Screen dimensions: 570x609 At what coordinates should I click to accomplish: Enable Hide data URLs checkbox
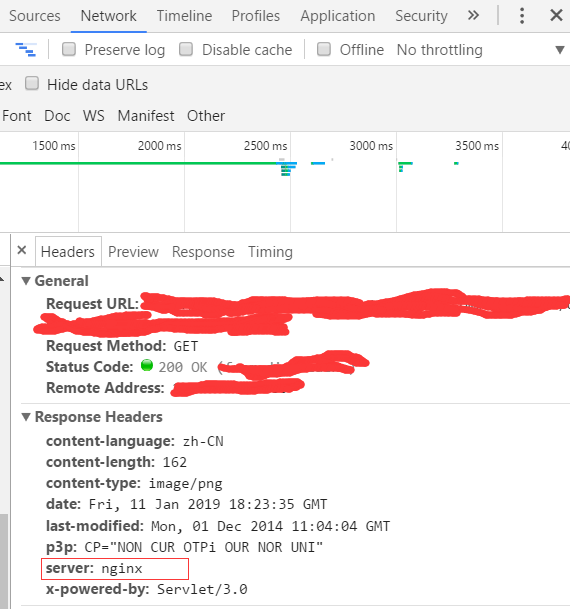pyautogui.click(x=32, y=84)
